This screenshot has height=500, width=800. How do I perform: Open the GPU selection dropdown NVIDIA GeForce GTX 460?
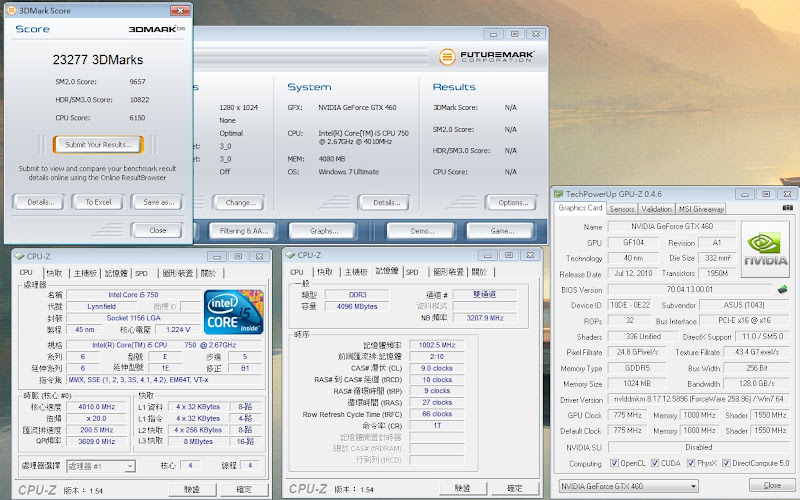(x=629, y=486)
